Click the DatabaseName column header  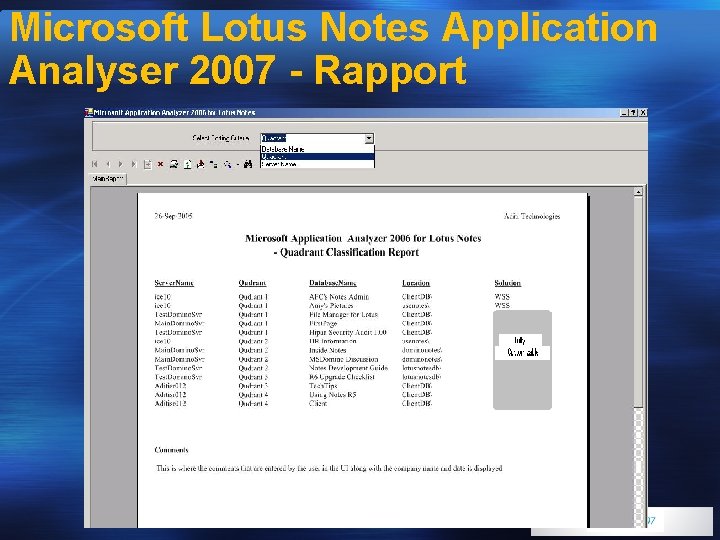point(333,283)
